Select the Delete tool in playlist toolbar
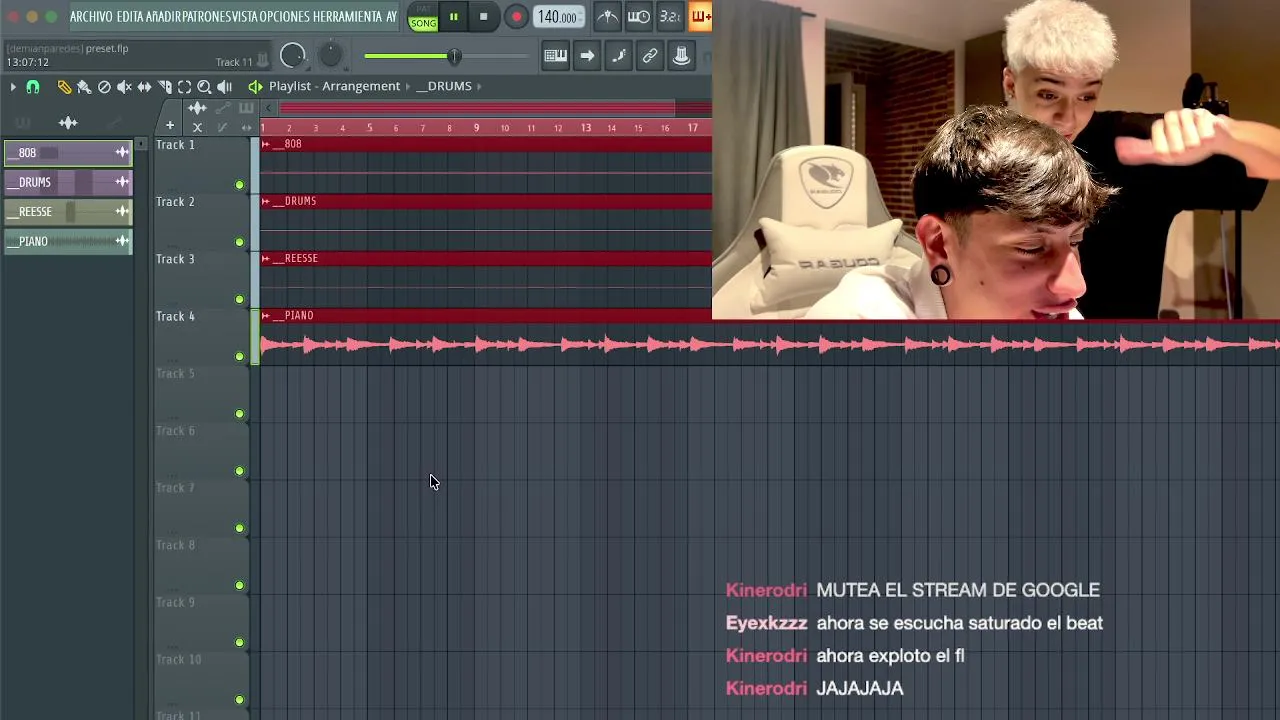The image size is (1280, 720). [x=104, y=87]
